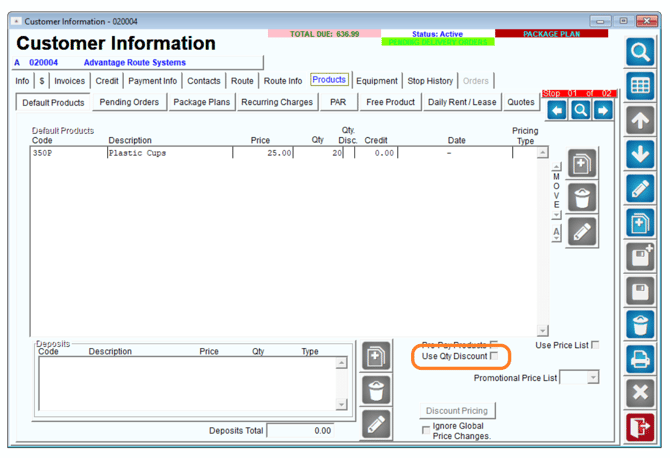Click the quantity 20 cell

pyautogui.click(x=318, y=153)
